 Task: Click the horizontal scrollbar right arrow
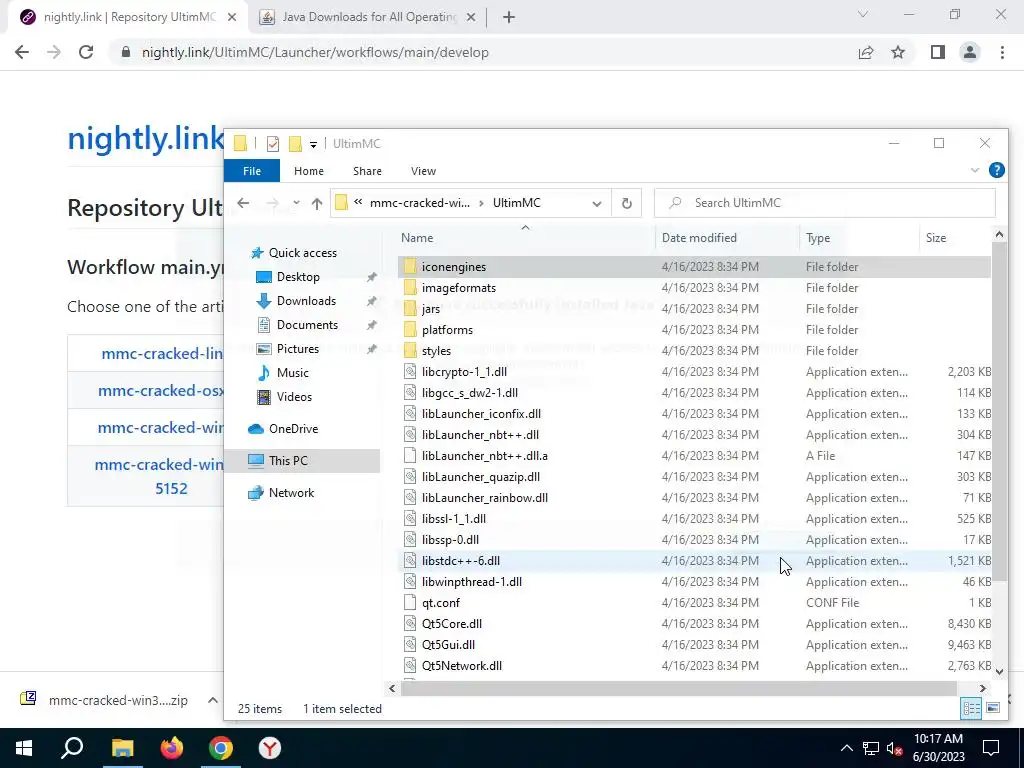[982, 688]
